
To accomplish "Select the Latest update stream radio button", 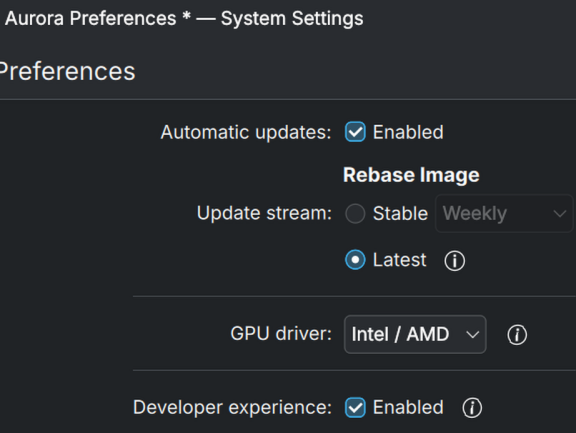I will (x=355, y=260).
